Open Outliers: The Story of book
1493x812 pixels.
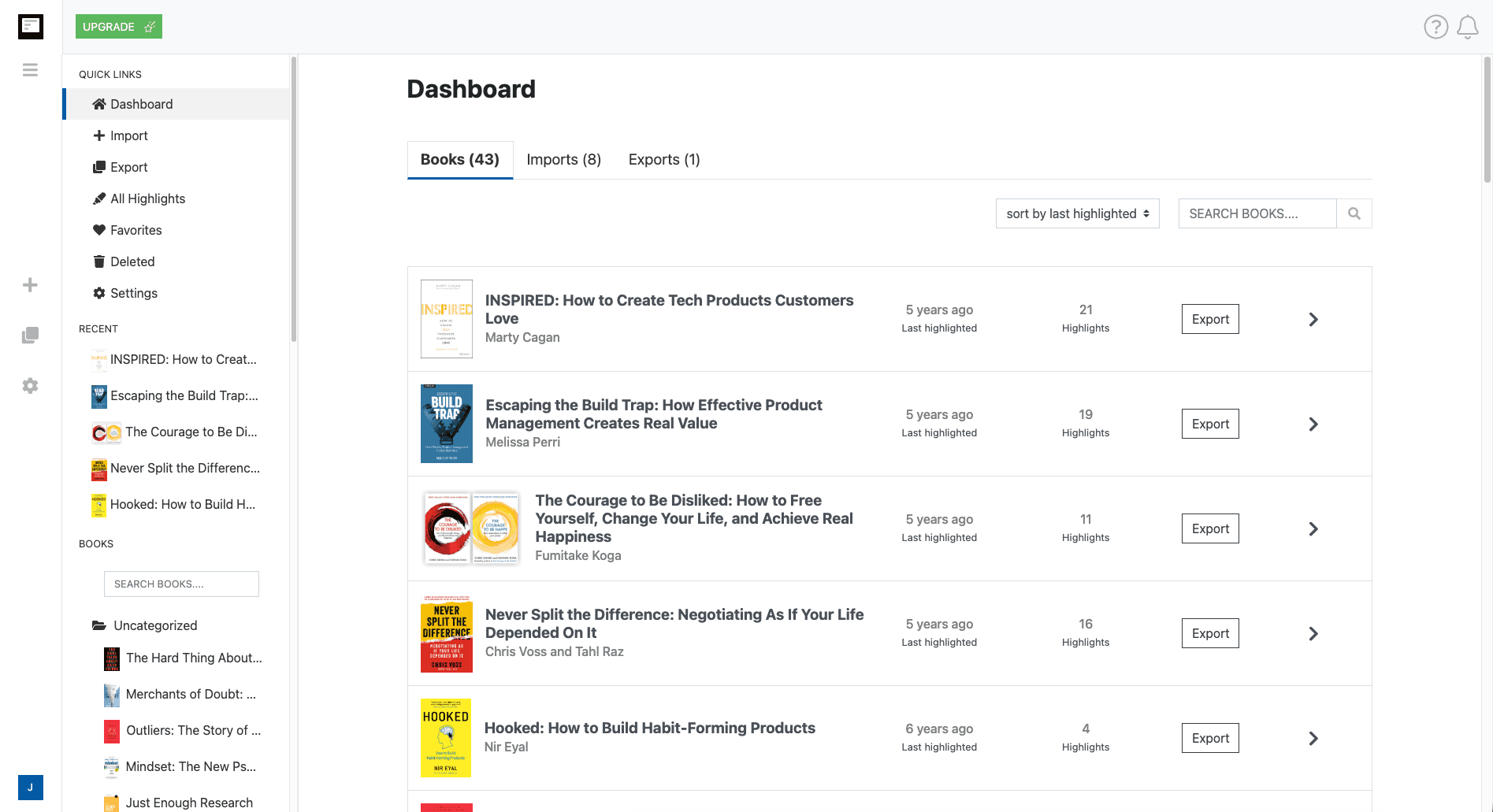(x=183, y=730)
